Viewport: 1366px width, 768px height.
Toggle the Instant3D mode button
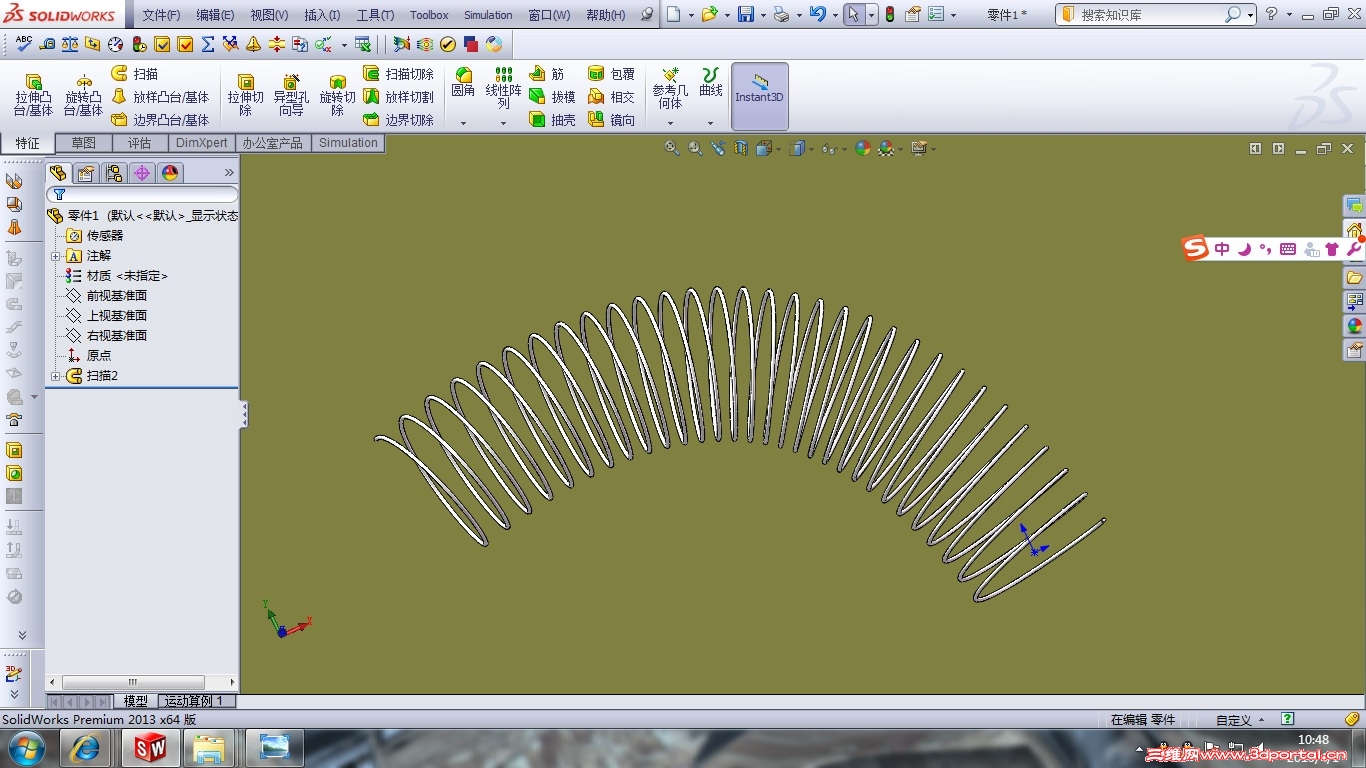[760, 96]
